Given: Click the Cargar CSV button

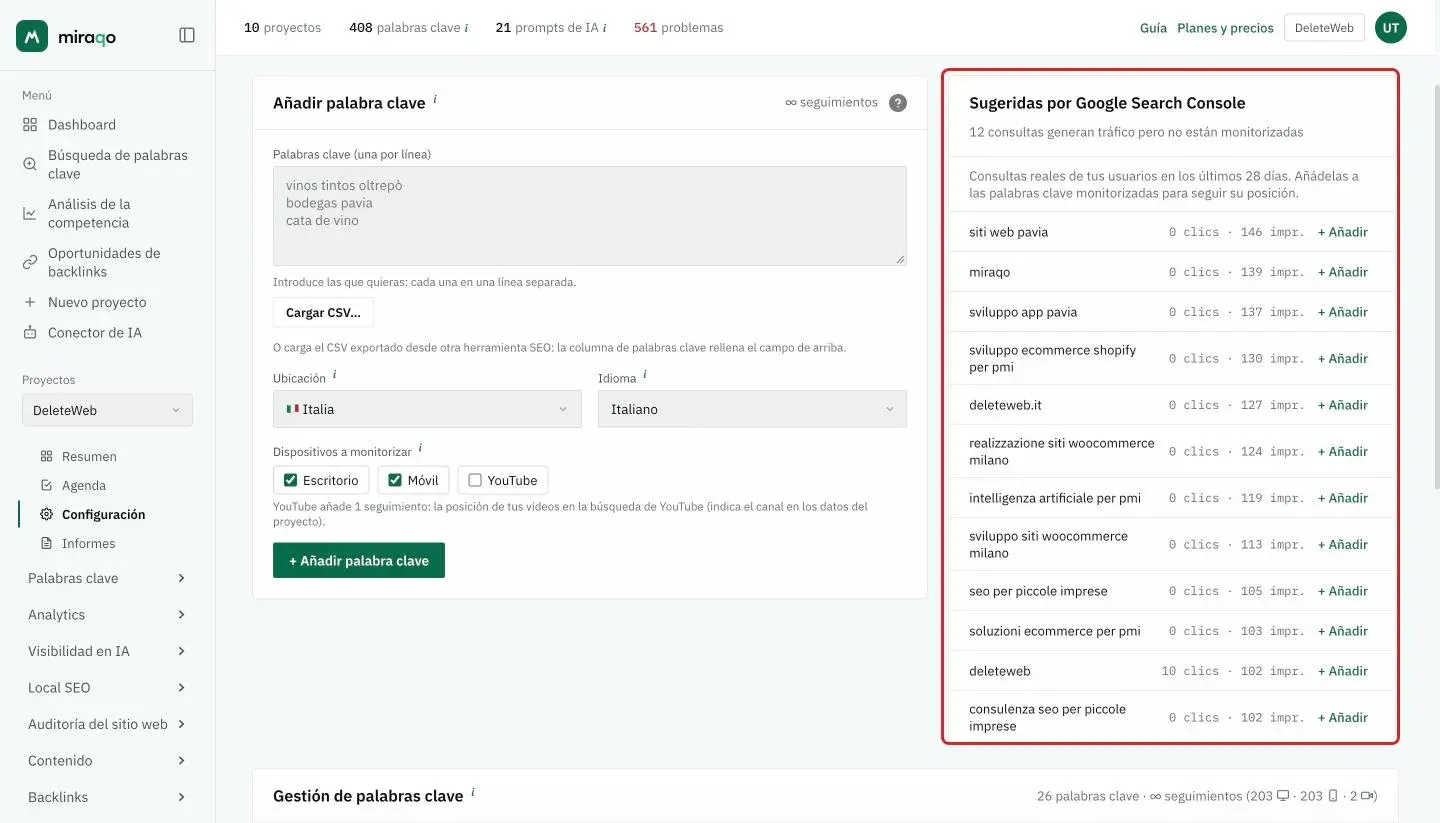Looking at the screenshot, I should coord(323,312).
